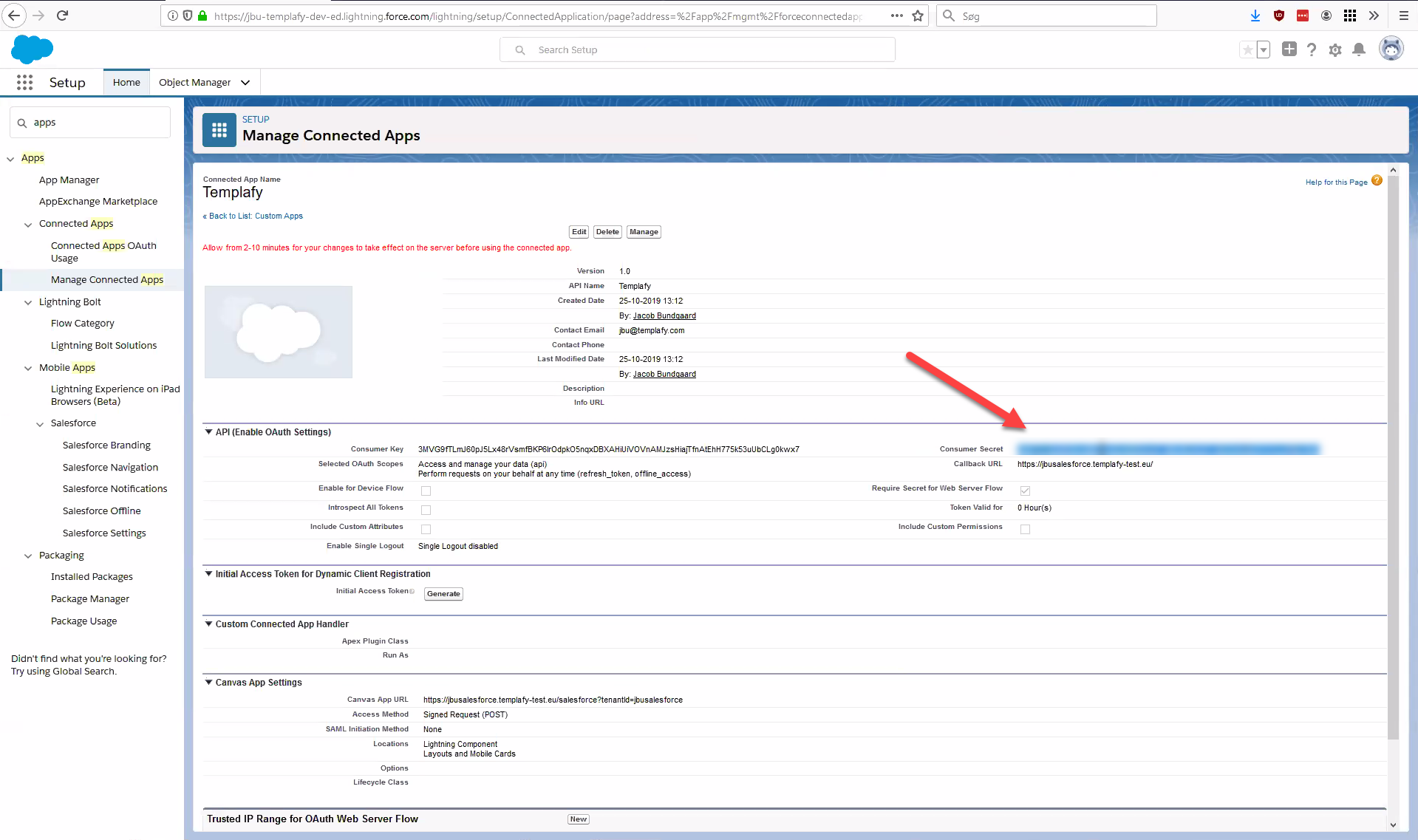Open the grid extension icon in Firefox toolbar
This screenshot has width=1418, height=840.
tap(1350, 16)
